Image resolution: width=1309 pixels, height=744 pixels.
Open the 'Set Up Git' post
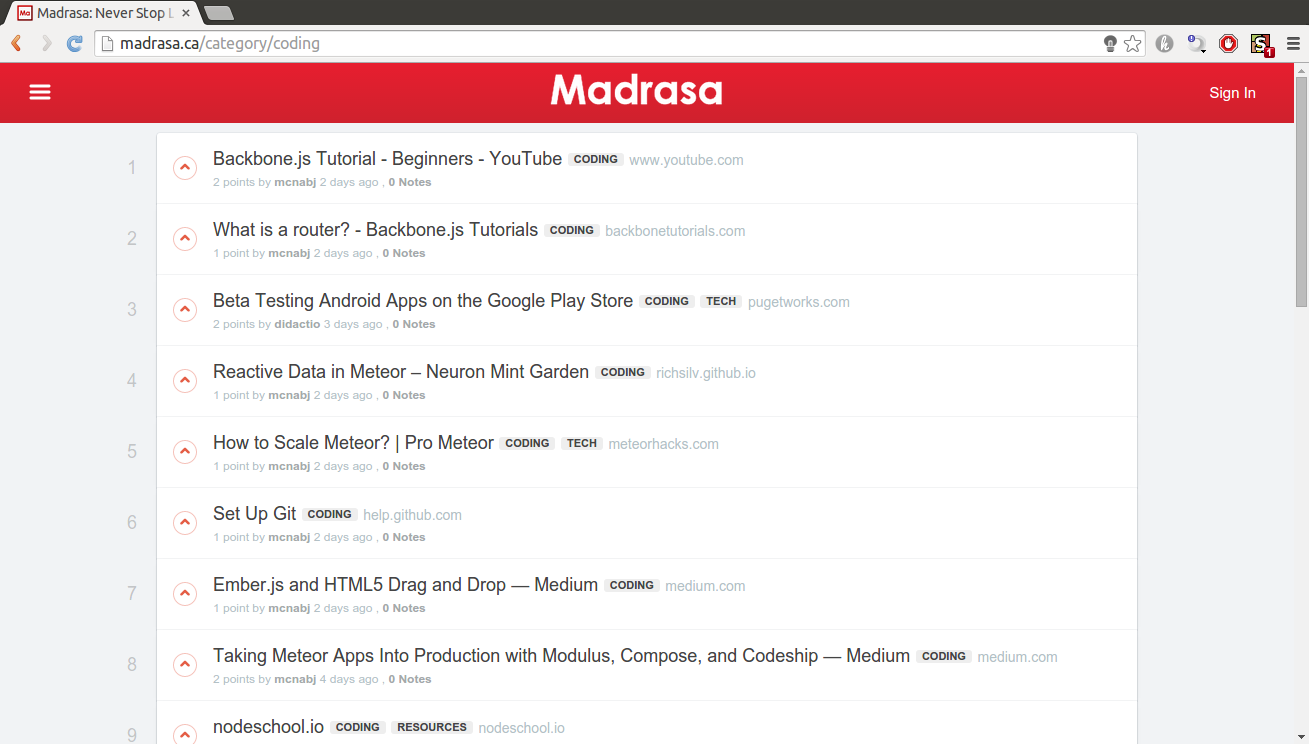(255, 514)
